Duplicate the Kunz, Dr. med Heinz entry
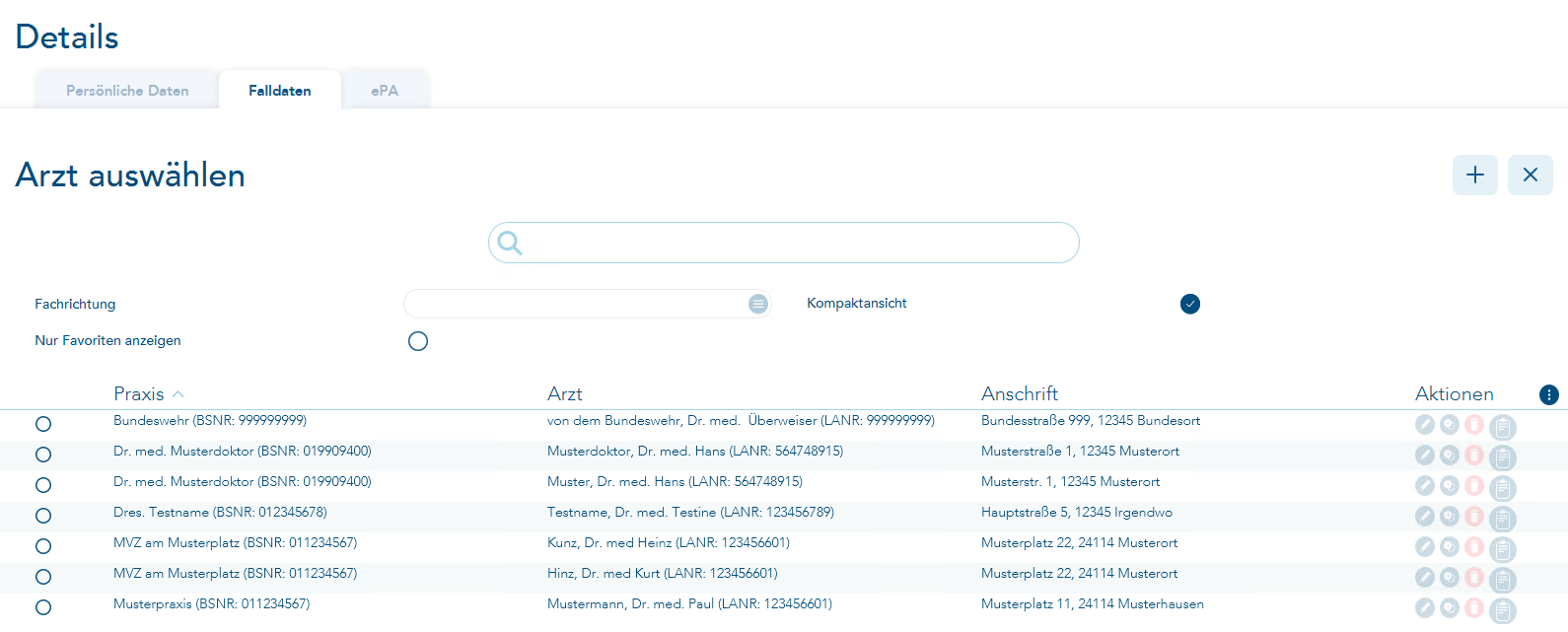Image resolution: width=1568 pixels, height=632 pixels. (x=1450, y=546)
